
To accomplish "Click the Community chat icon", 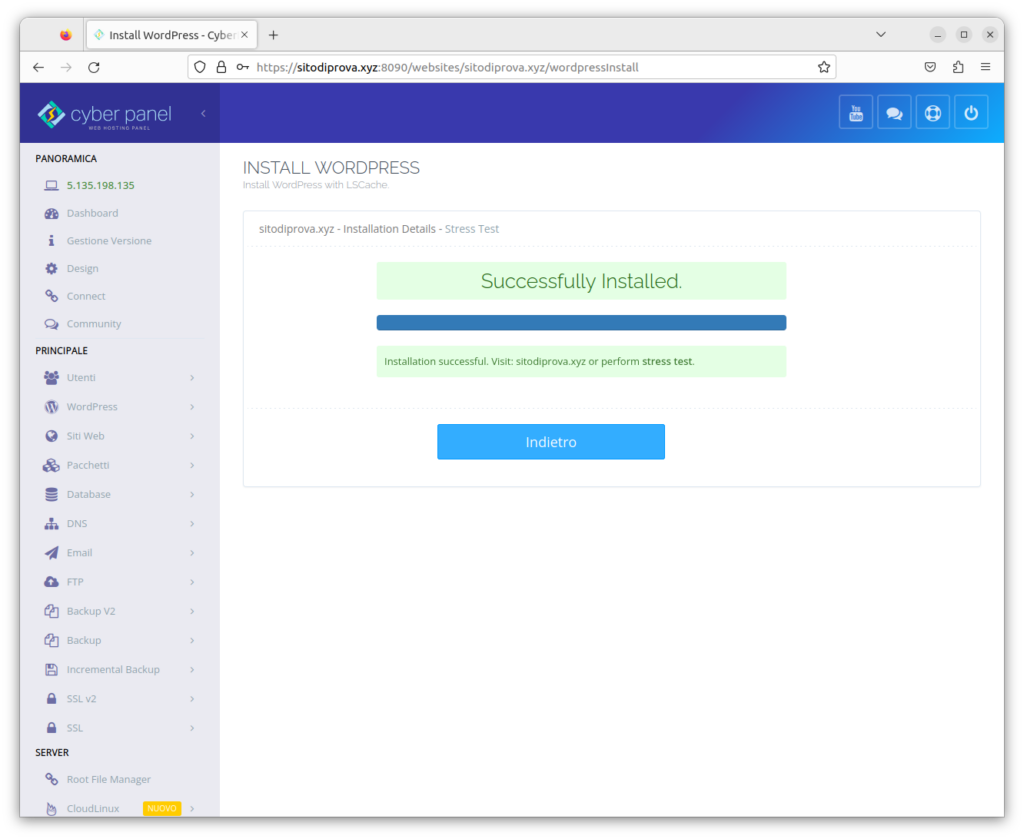I will coord(52,324).
